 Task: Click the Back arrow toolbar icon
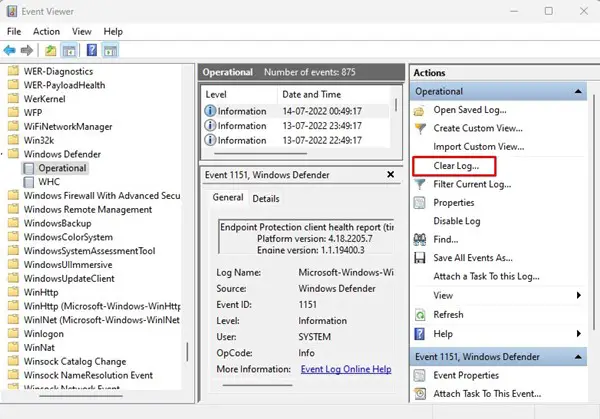click(10, 50)
